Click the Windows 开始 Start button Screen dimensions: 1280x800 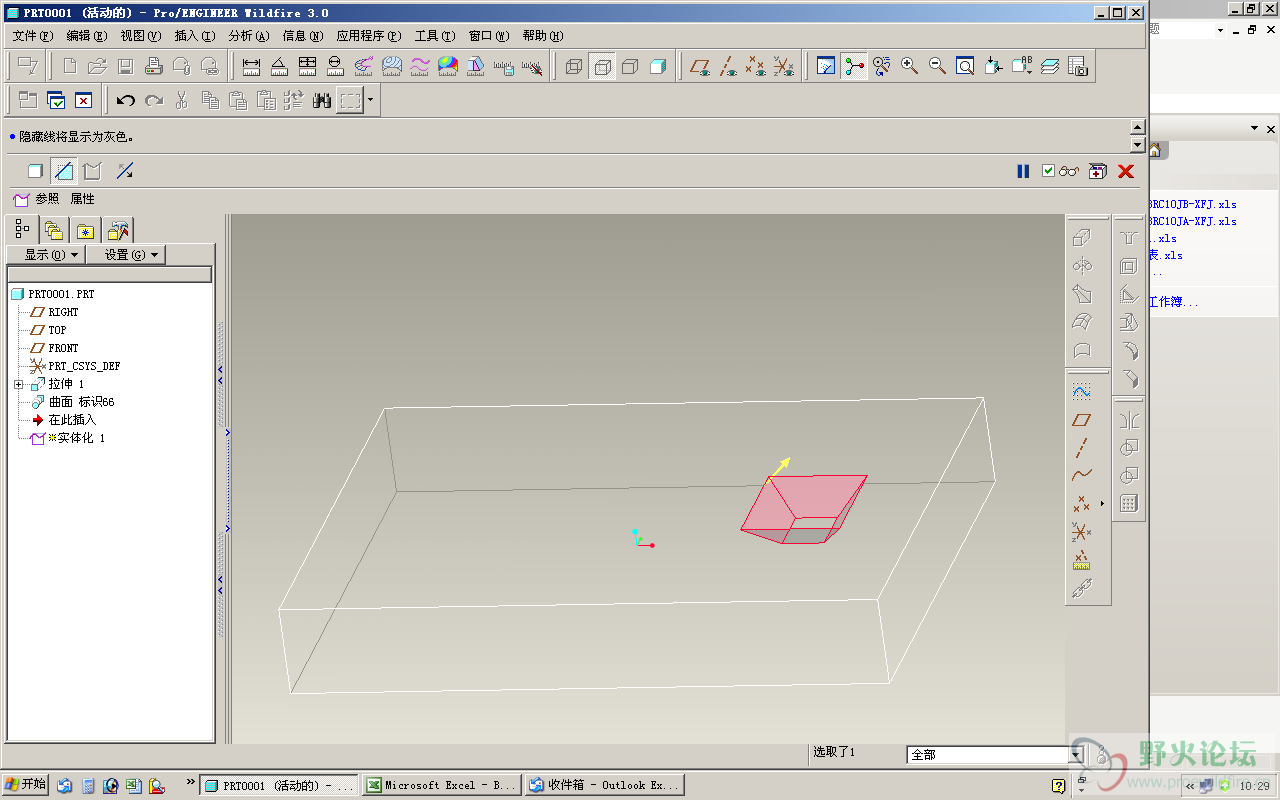pos(25,784)
